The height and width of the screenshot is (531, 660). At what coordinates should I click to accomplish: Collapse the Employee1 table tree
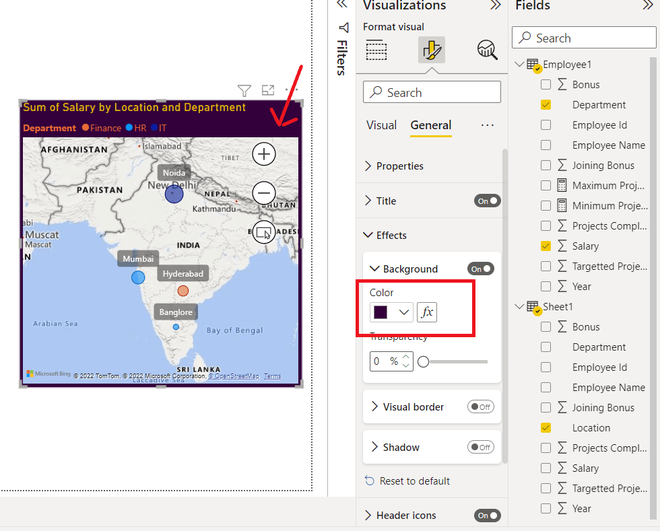pyautogui.click(x=520, y=64)
